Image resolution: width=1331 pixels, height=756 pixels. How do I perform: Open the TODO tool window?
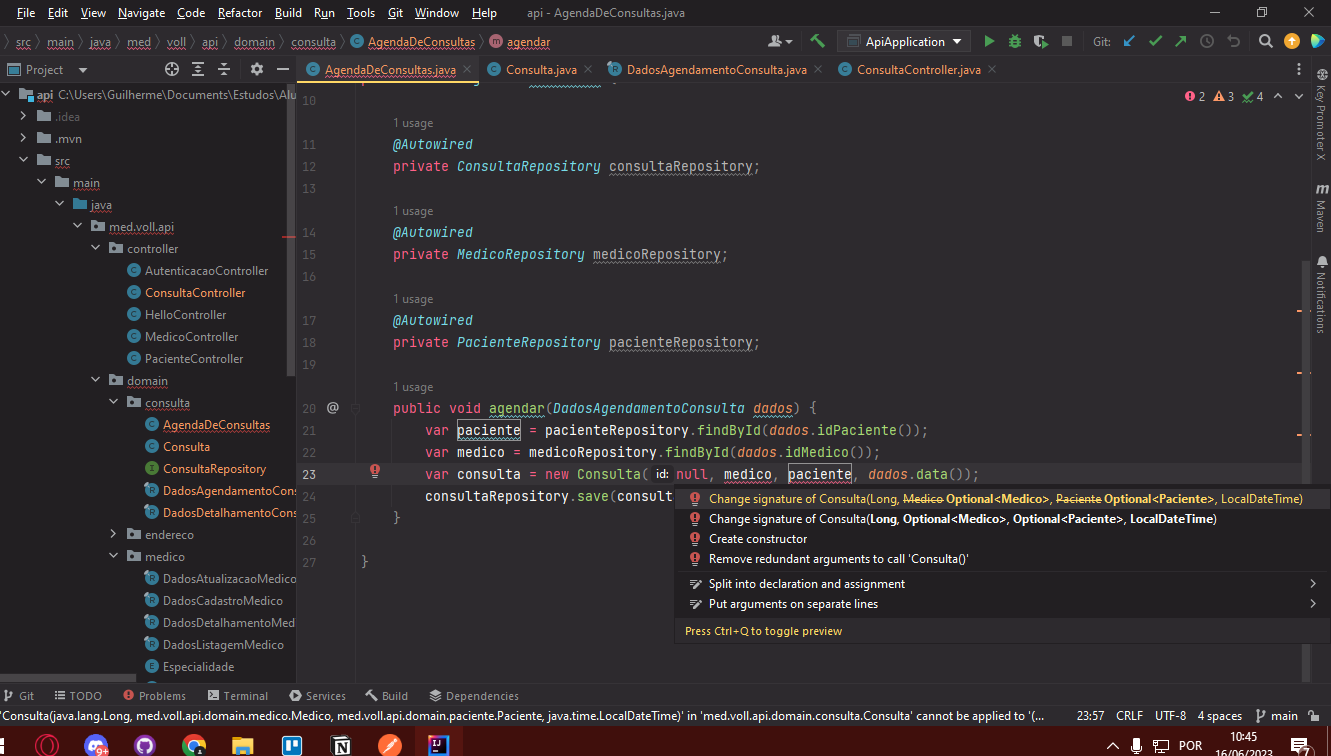click(x=78, y=696)
